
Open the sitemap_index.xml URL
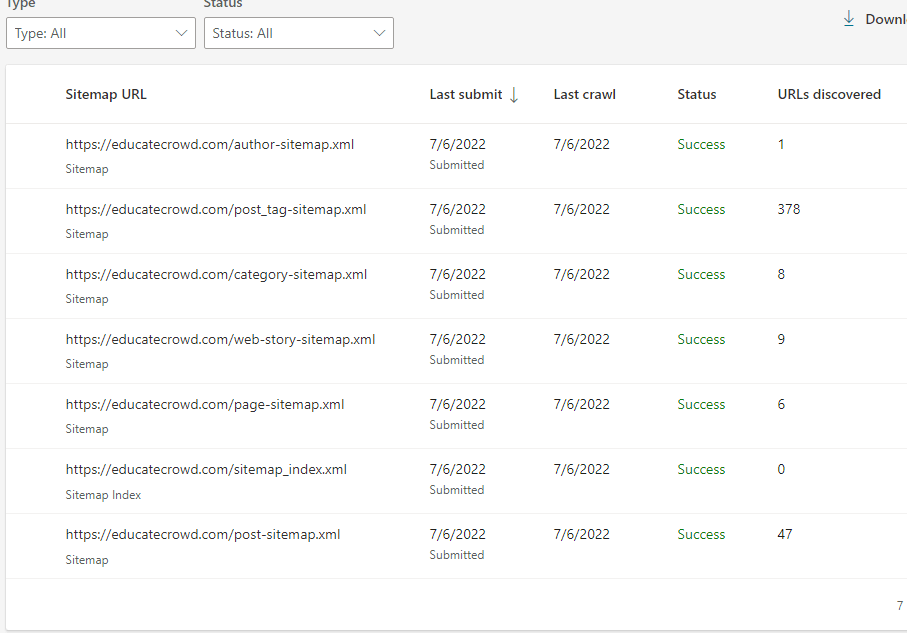[206, 469]
